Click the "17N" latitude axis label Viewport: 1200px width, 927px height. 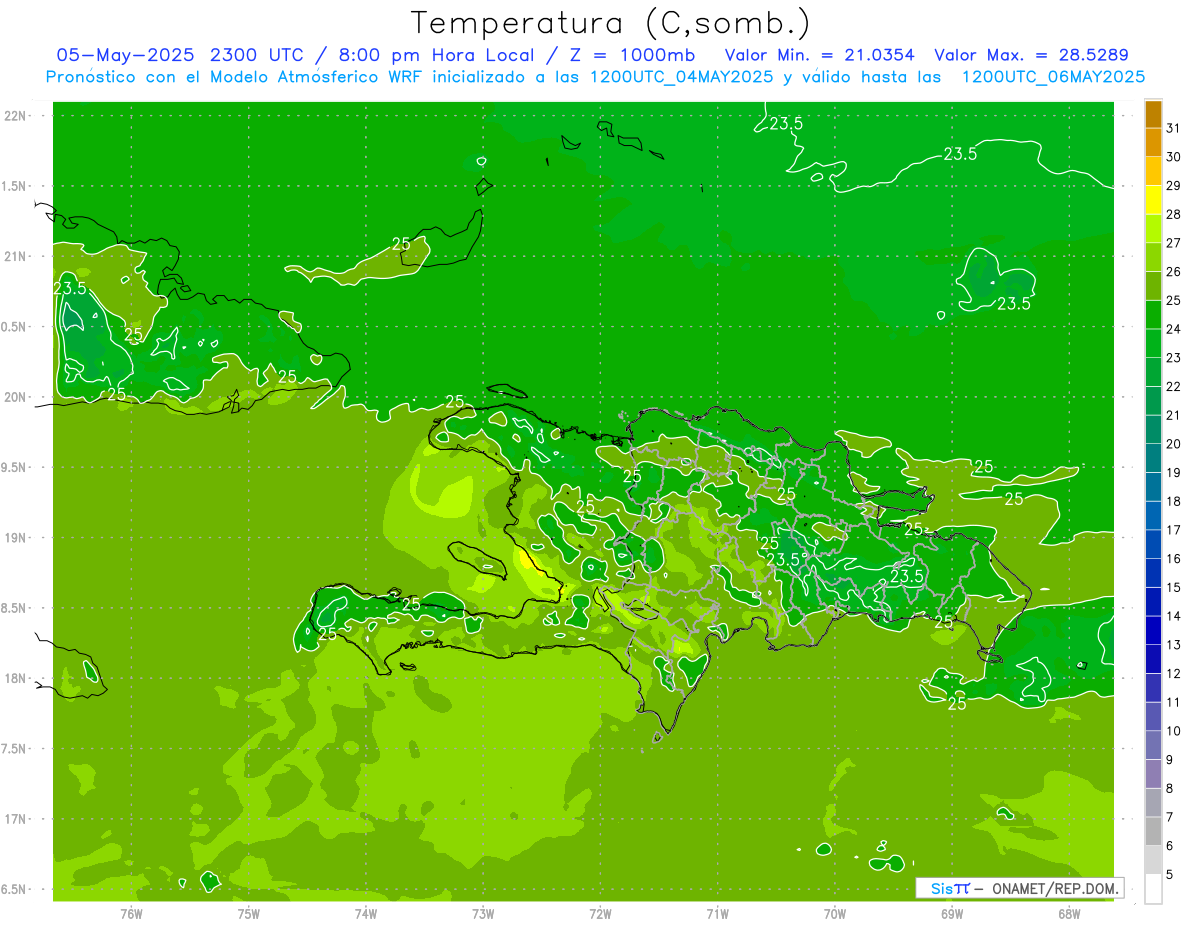(16, 820)
